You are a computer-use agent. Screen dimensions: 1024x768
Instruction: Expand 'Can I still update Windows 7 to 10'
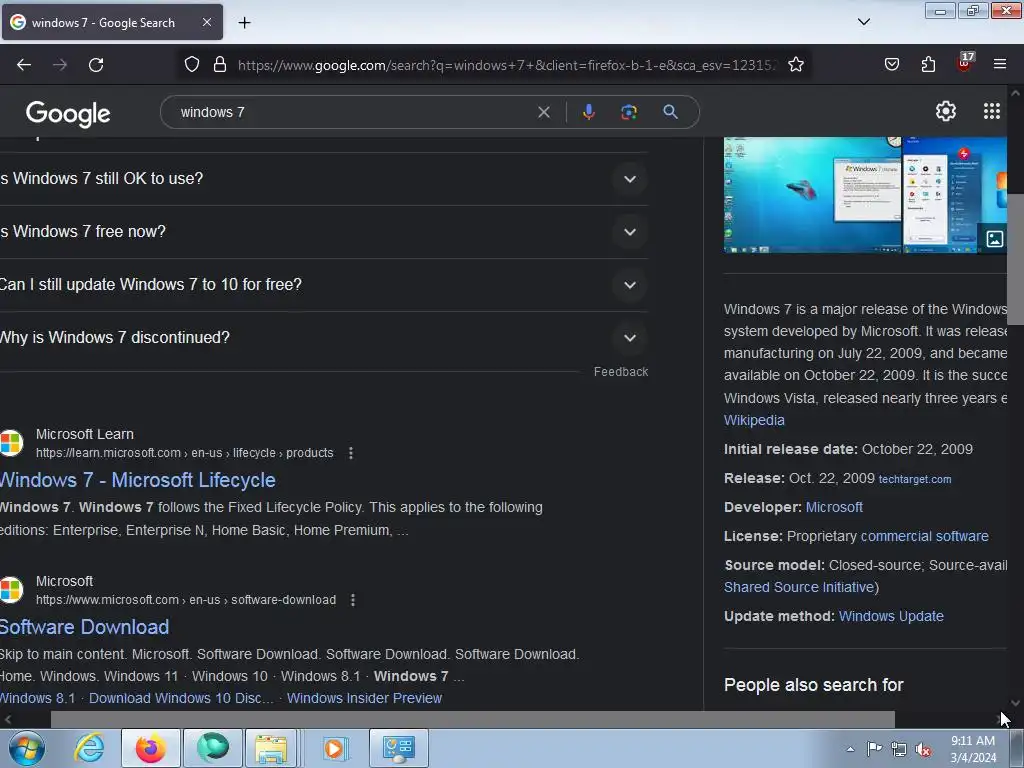pyautogui.click(x=324, y=285)
